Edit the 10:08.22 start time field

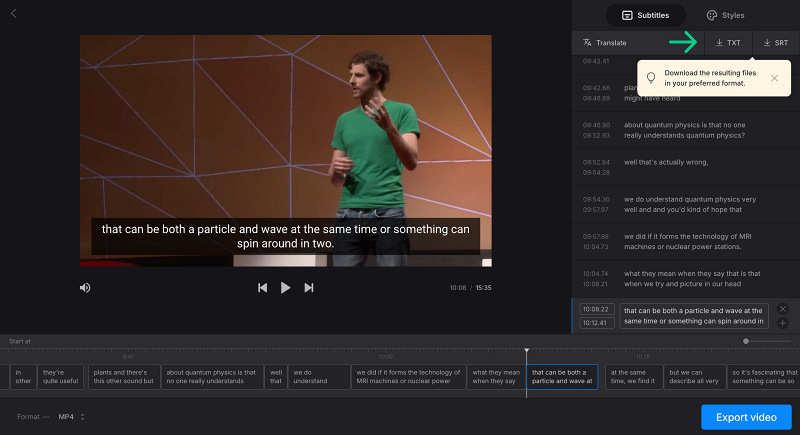pos(596,310)
